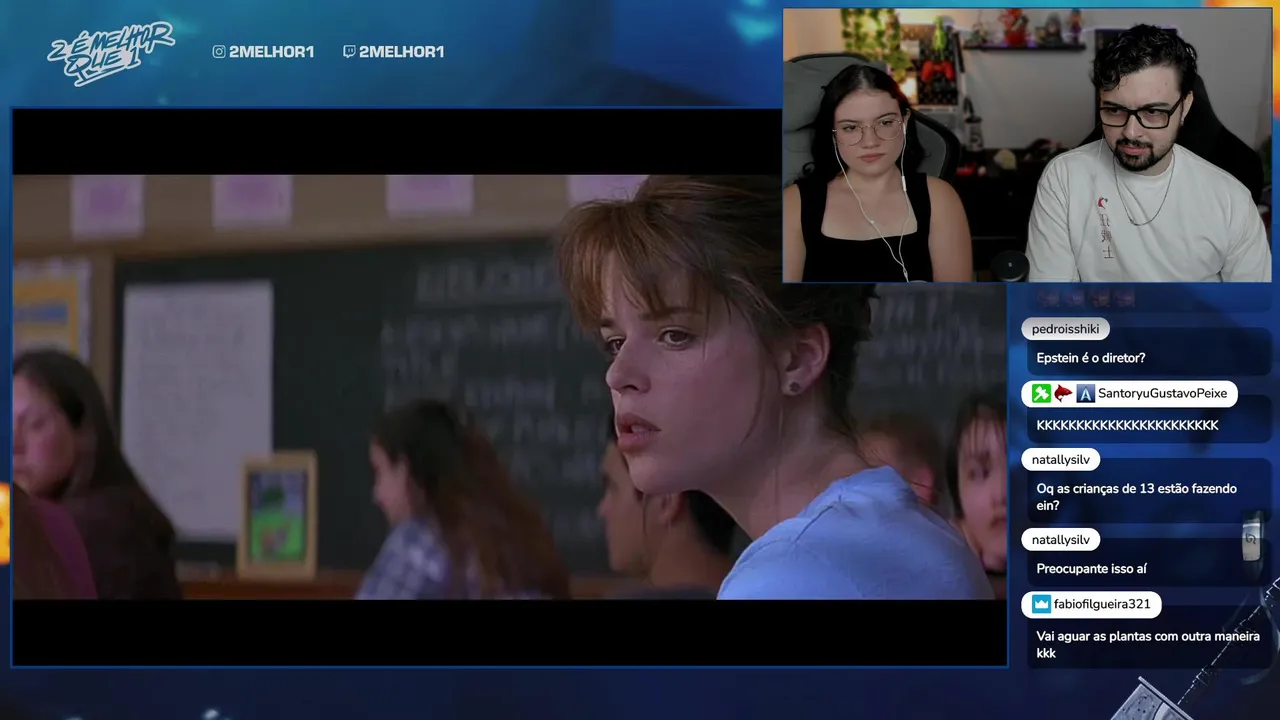Select chat username fabiofilgueira321
The image size is (1280, 720).
(1102, 604)
